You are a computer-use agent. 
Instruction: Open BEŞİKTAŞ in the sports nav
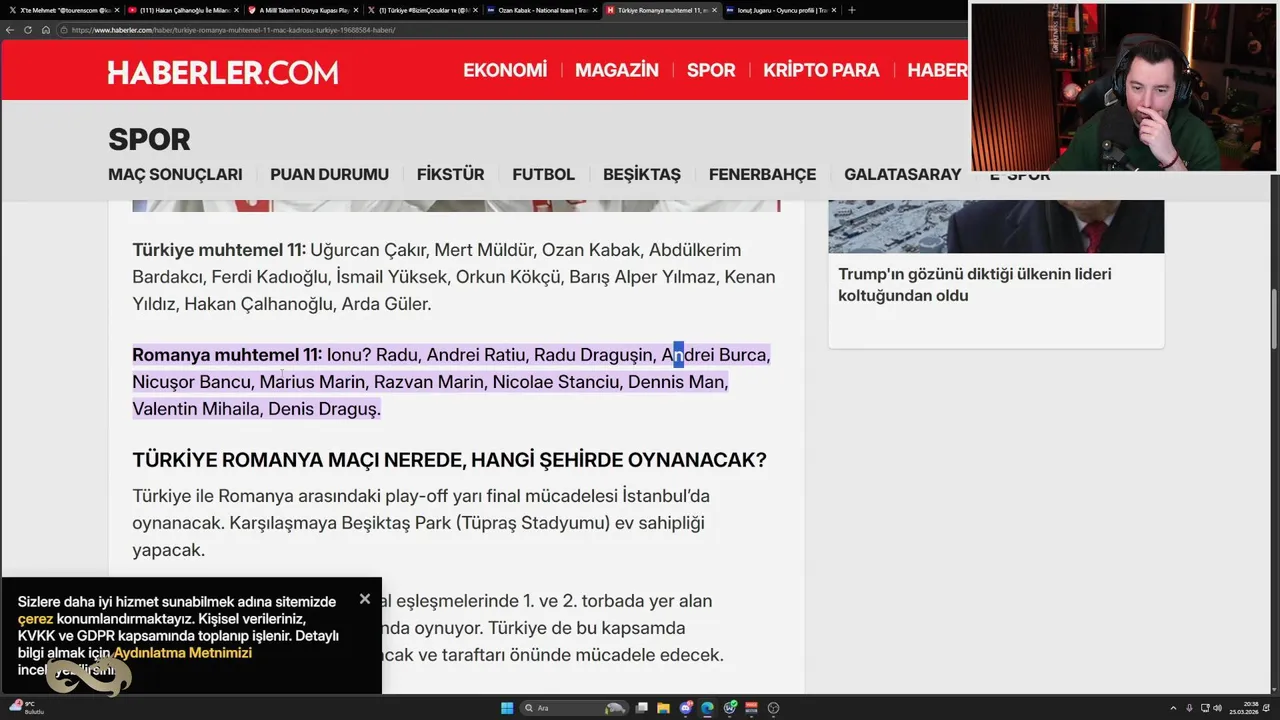tap(642, 174)
